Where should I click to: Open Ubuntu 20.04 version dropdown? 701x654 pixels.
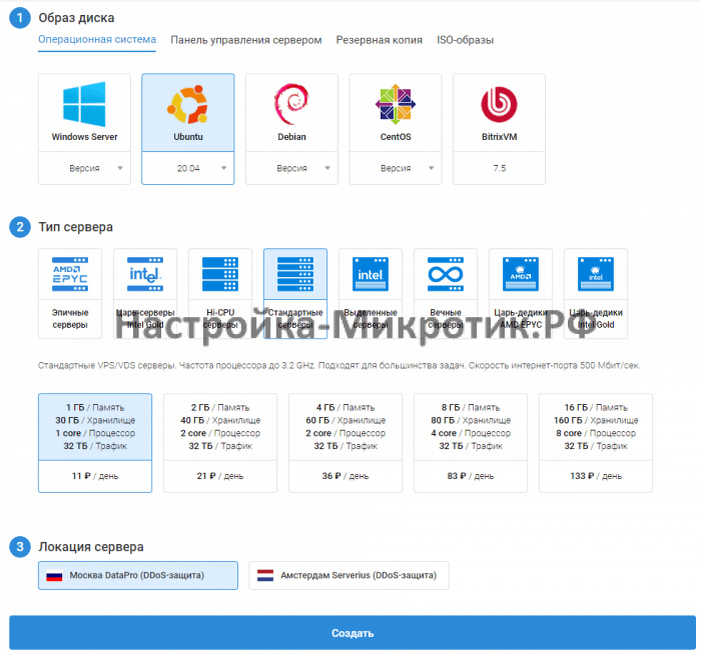(x=188, y=169)
